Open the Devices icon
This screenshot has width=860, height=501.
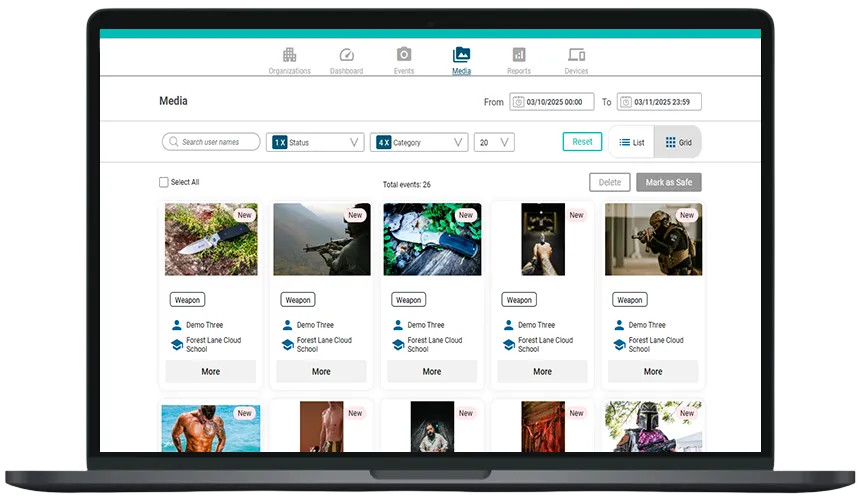click(576, 54)
